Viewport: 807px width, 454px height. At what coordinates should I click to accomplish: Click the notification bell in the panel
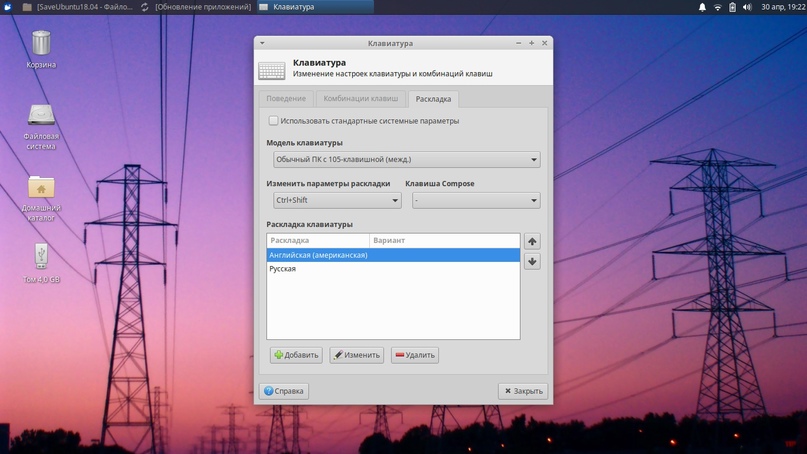(x=702, y=7)
